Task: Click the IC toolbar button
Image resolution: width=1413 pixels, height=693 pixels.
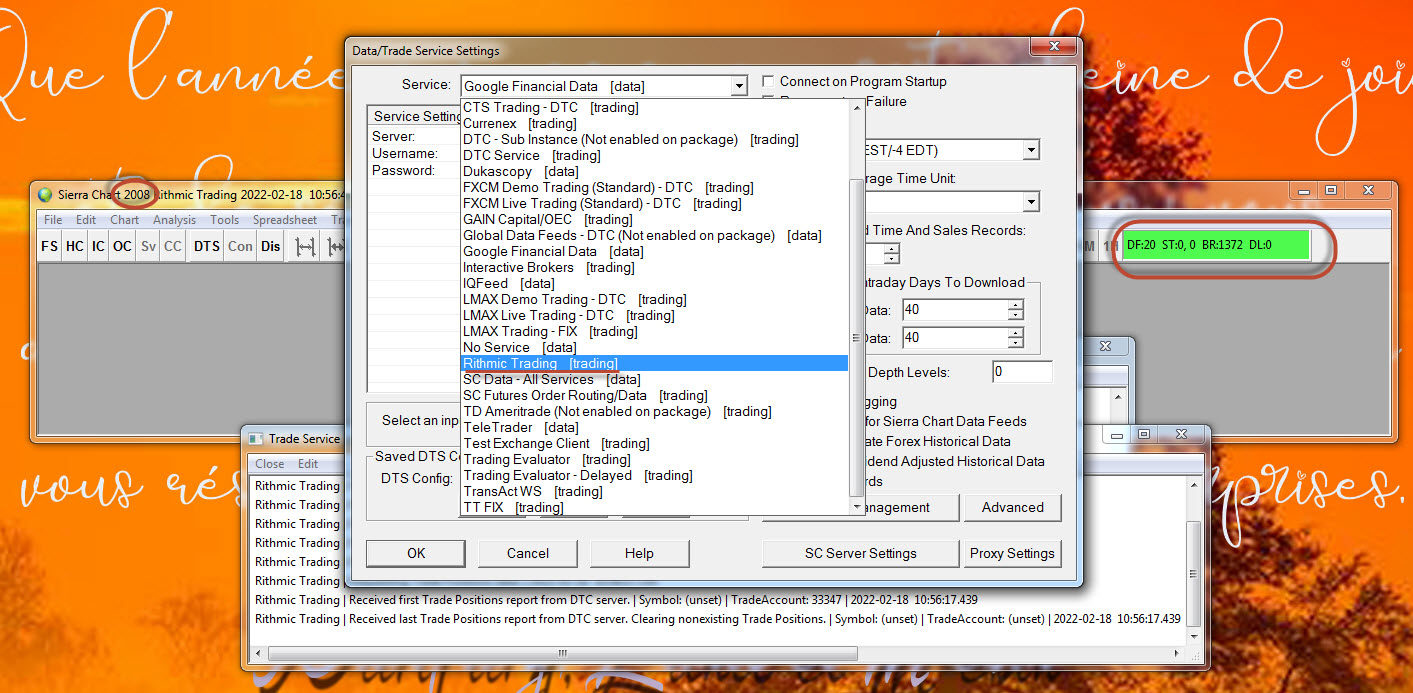Action: (97, 246)
